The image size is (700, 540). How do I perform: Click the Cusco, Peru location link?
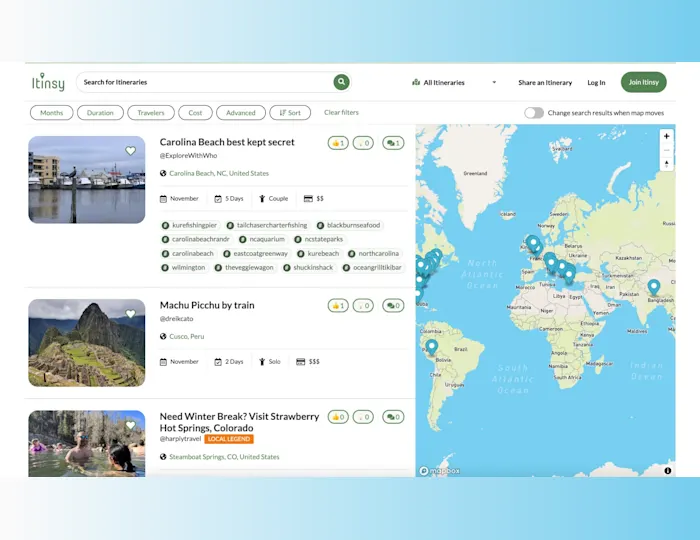[187, 336]
